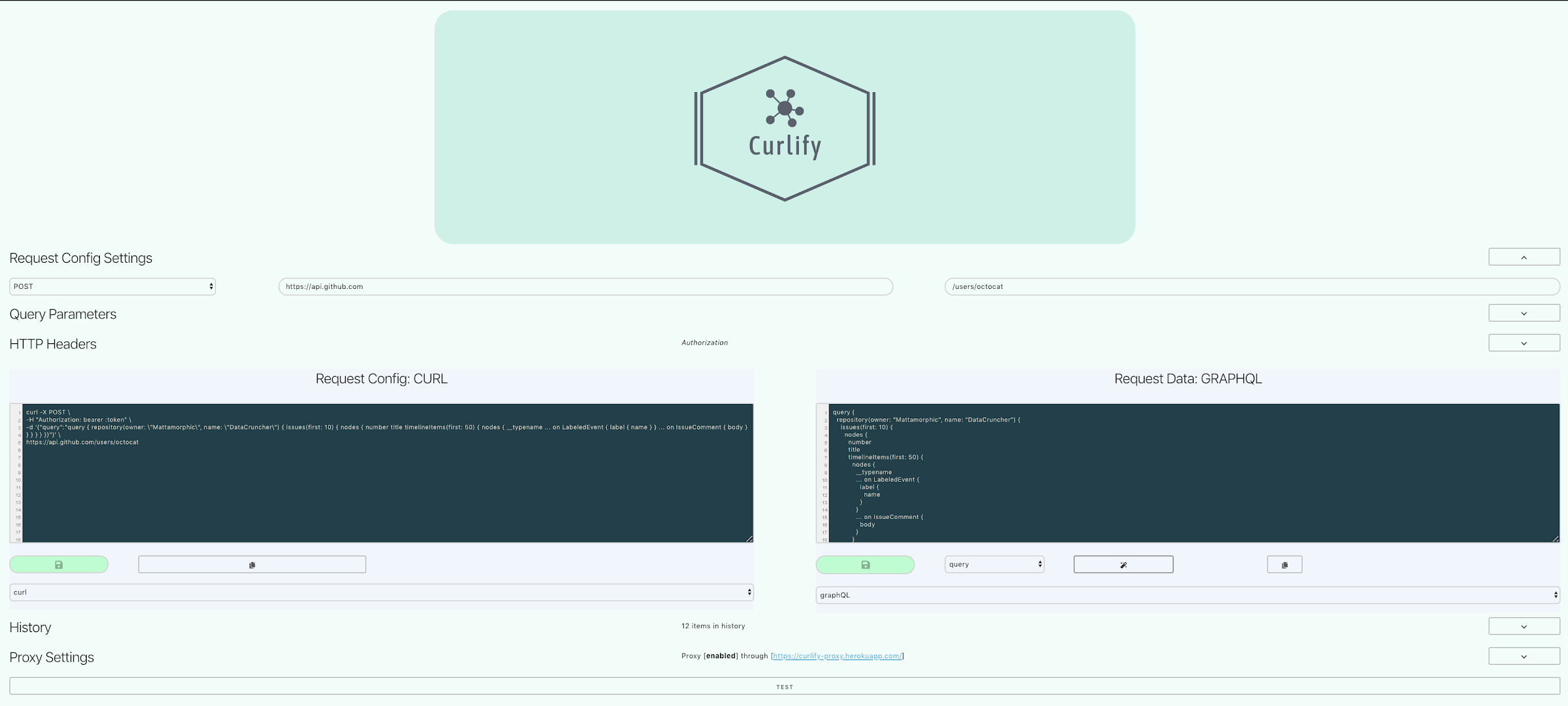Click the 'Request Data: GRAPHQL' title
1568x706 pixels.
[x=1188, y=378]
